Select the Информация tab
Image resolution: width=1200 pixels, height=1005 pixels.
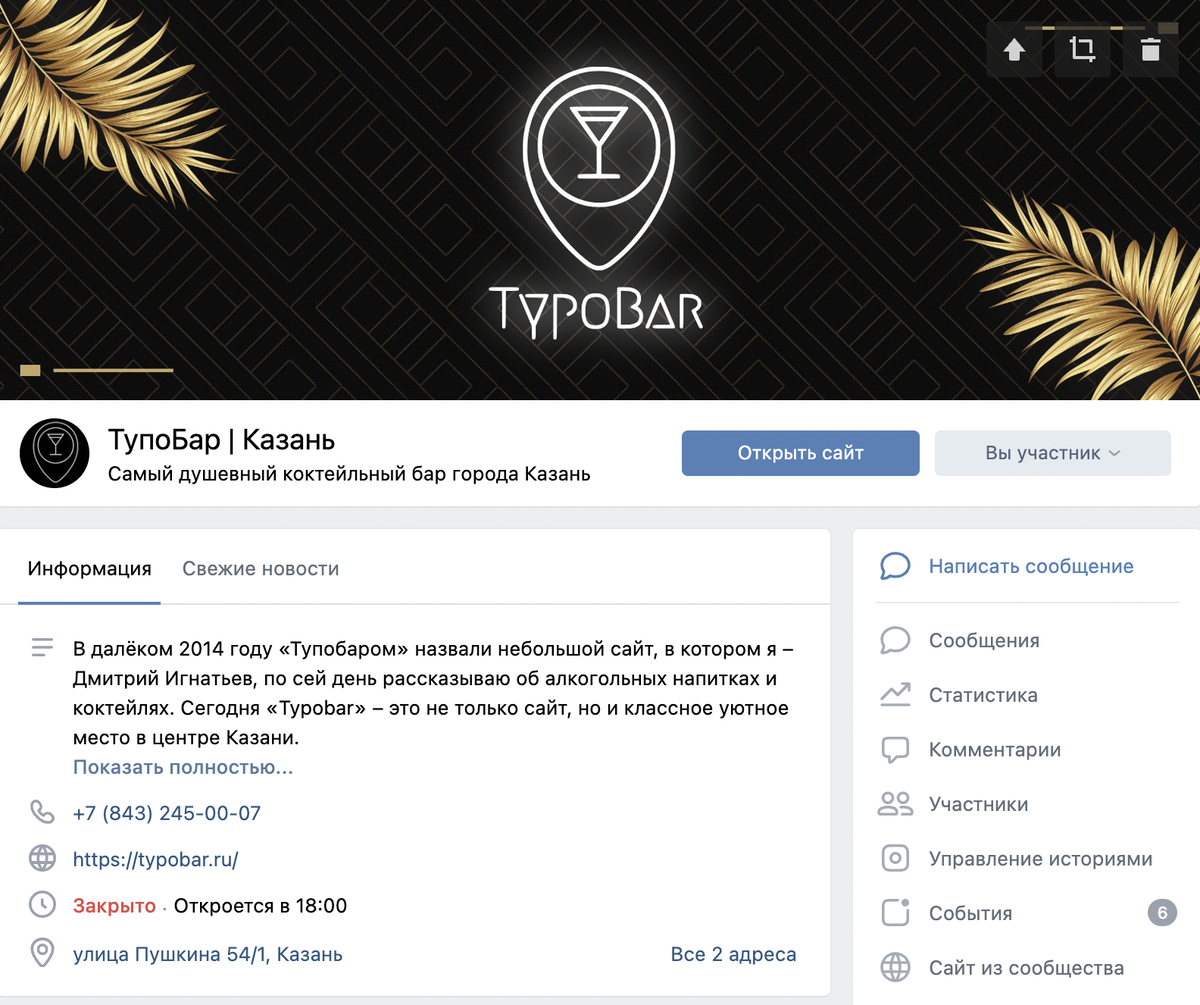coord(90,569)
